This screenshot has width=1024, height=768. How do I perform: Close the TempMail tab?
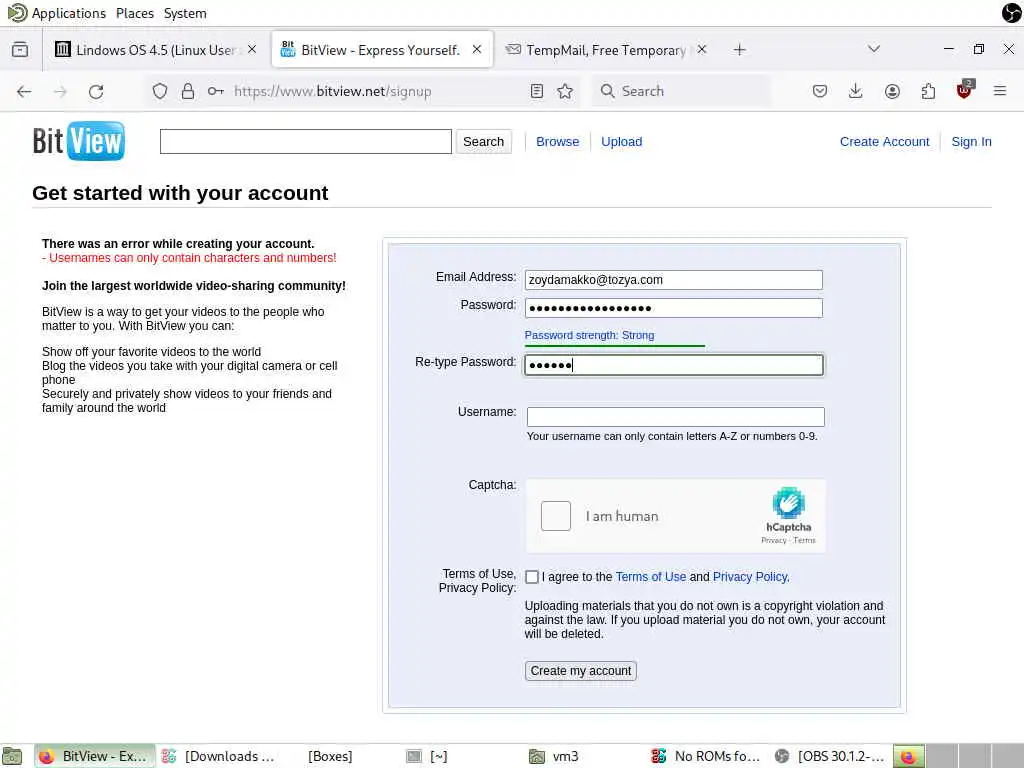coord(701,50)
